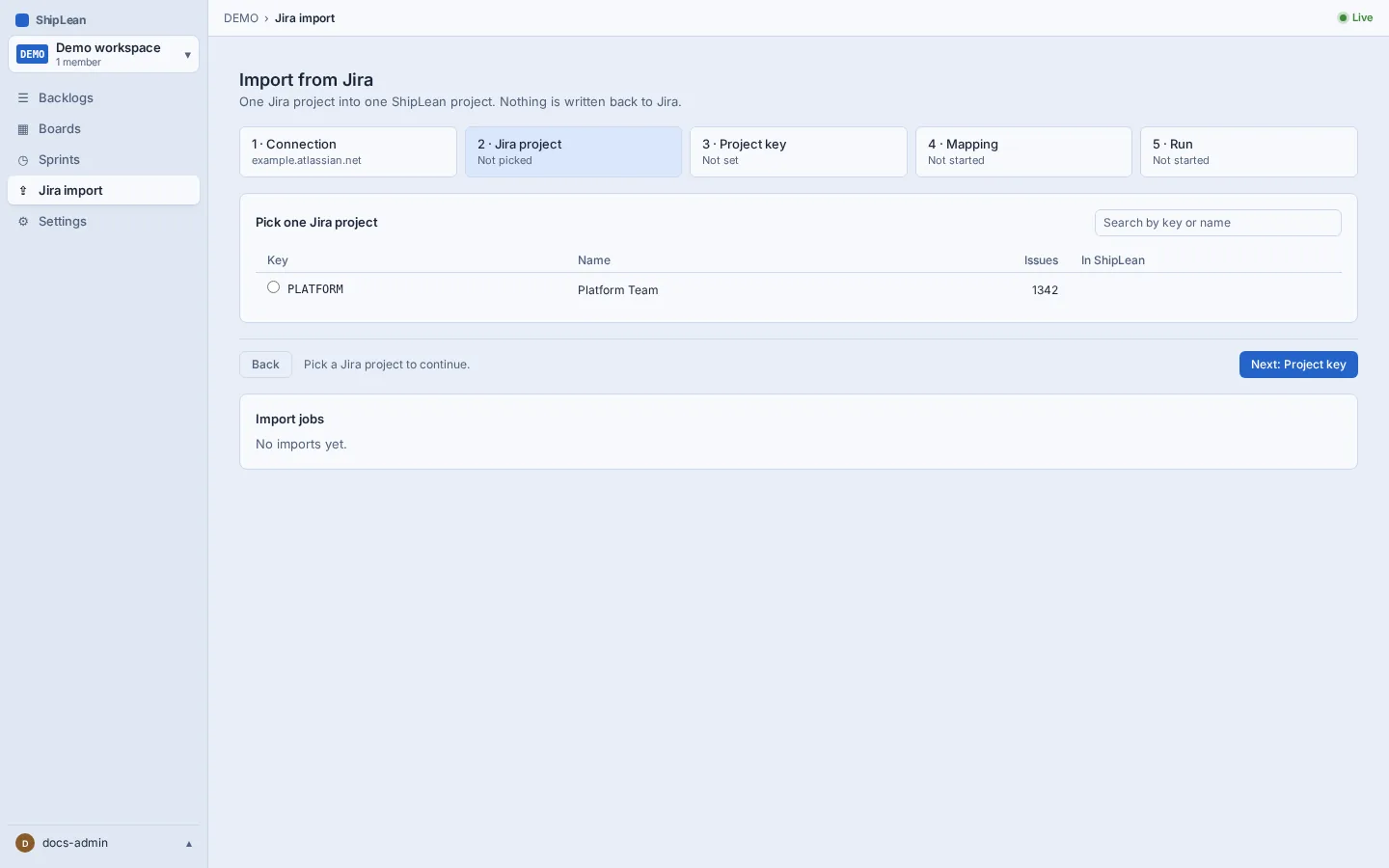Open step 4 Mapping
Viewport: 1389px width, 868px height.
point(1023,151)
